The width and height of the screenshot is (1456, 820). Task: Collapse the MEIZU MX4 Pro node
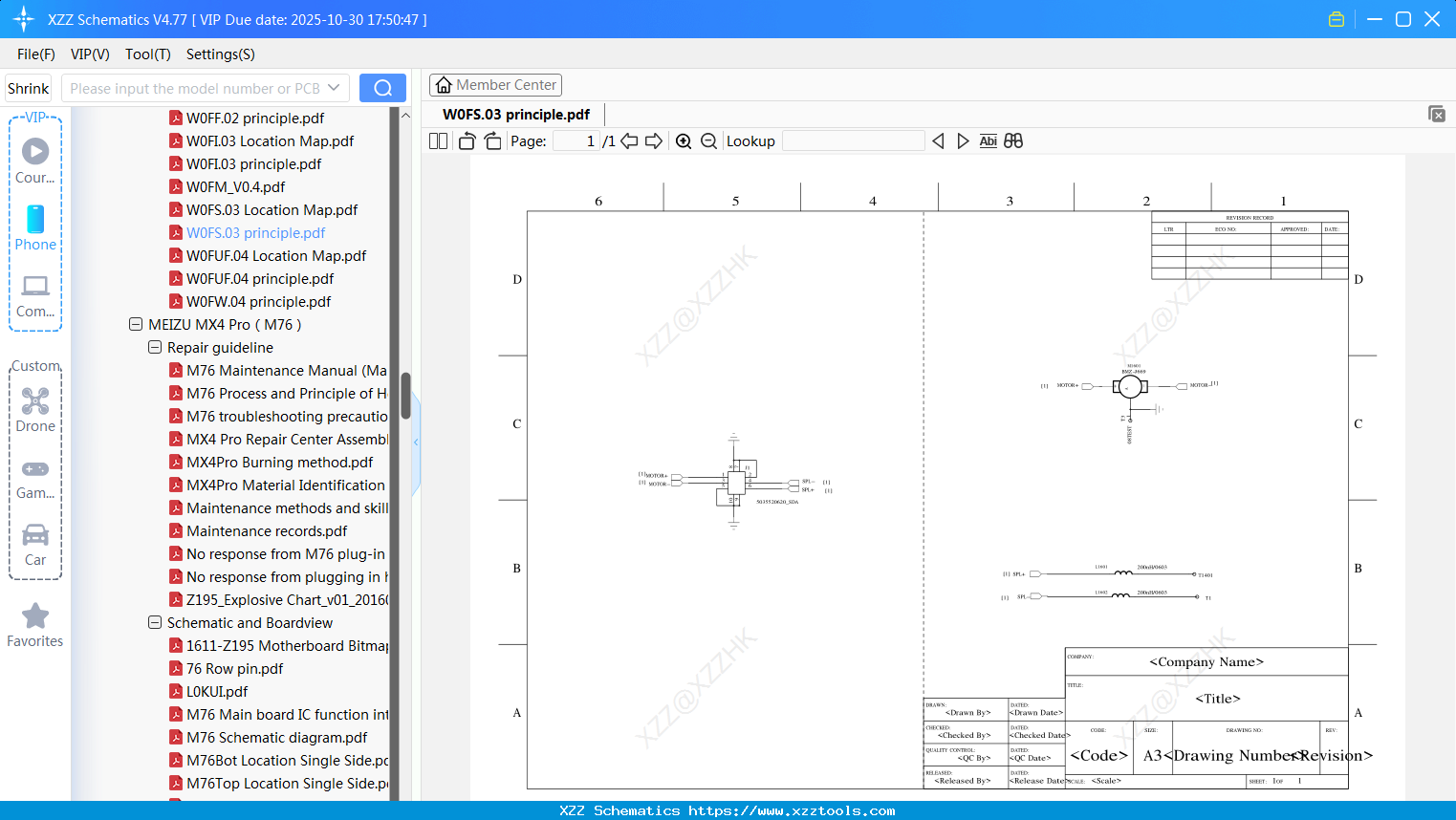point(135,324)
